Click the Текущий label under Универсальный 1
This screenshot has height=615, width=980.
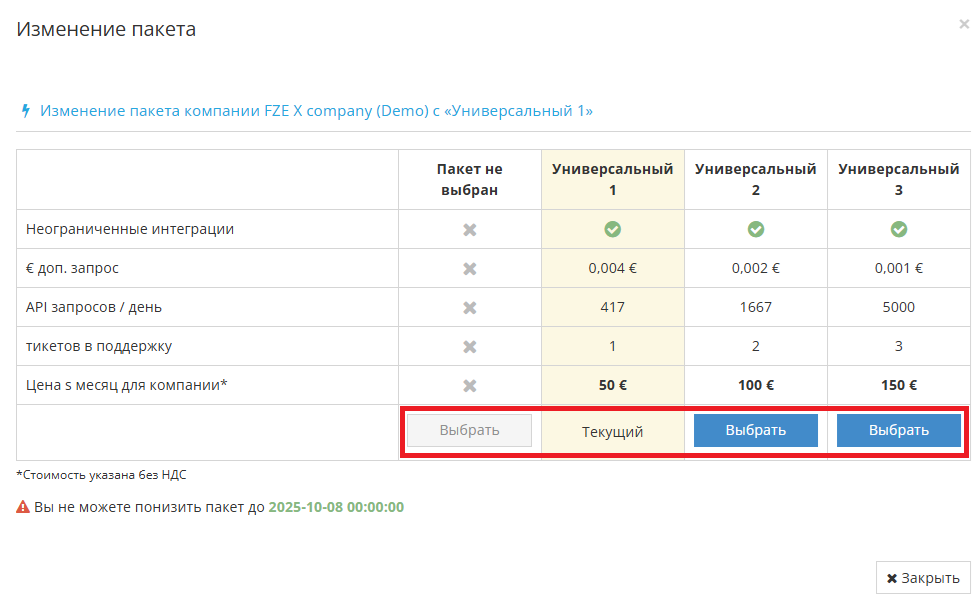(x=612, y=432)
